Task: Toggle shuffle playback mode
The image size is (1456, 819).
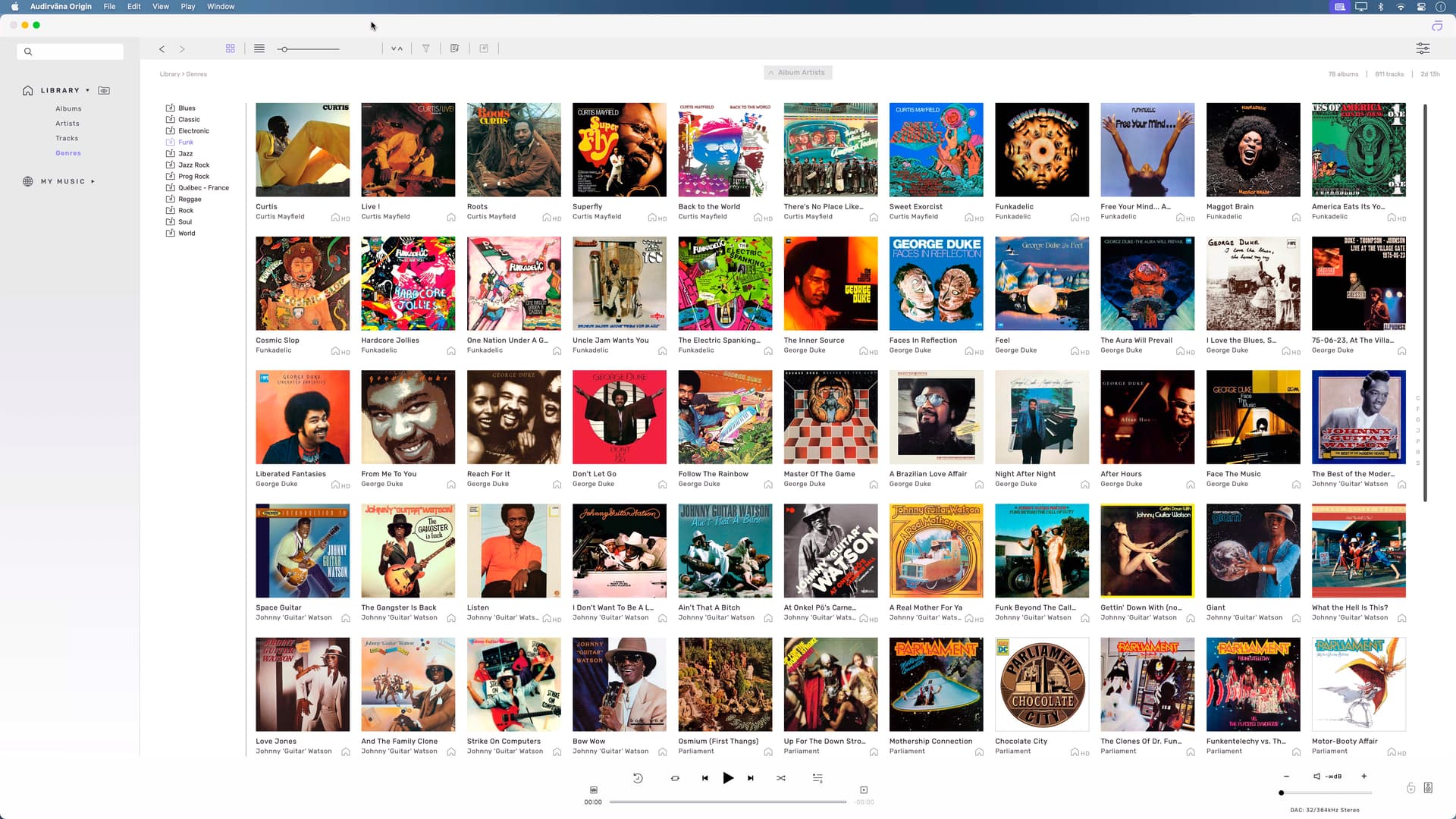Action: pyautogui.click(x=781, y=778)
